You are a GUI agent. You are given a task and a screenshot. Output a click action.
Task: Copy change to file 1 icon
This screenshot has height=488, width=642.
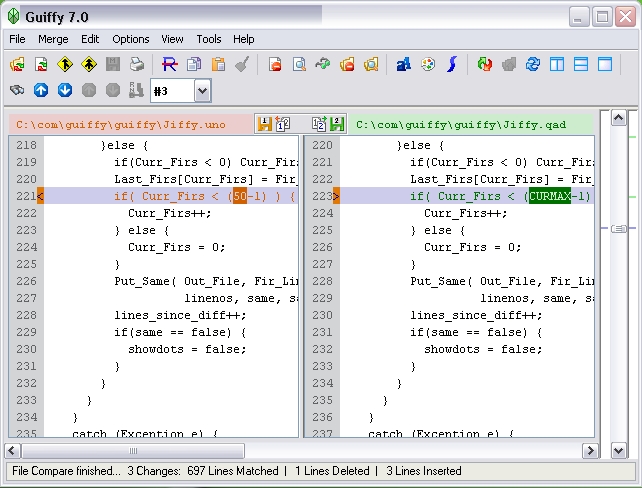(283, 124)
